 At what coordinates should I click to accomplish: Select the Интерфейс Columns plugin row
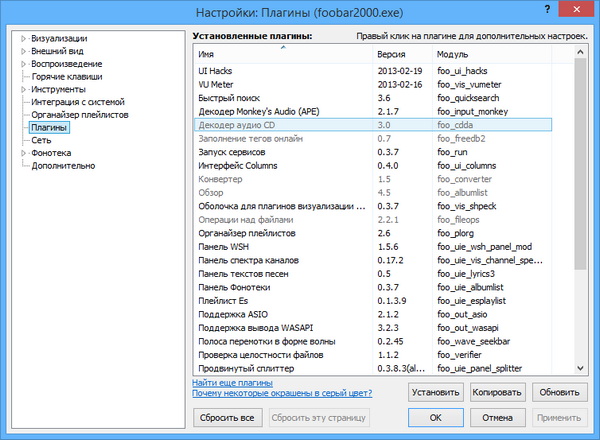click(x=373, y=166)
